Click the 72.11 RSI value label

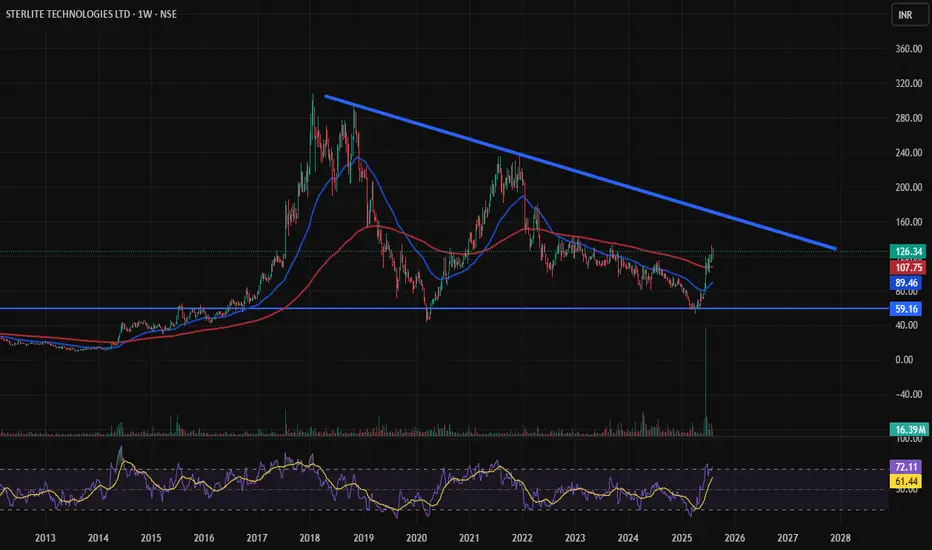pos(906,467)
